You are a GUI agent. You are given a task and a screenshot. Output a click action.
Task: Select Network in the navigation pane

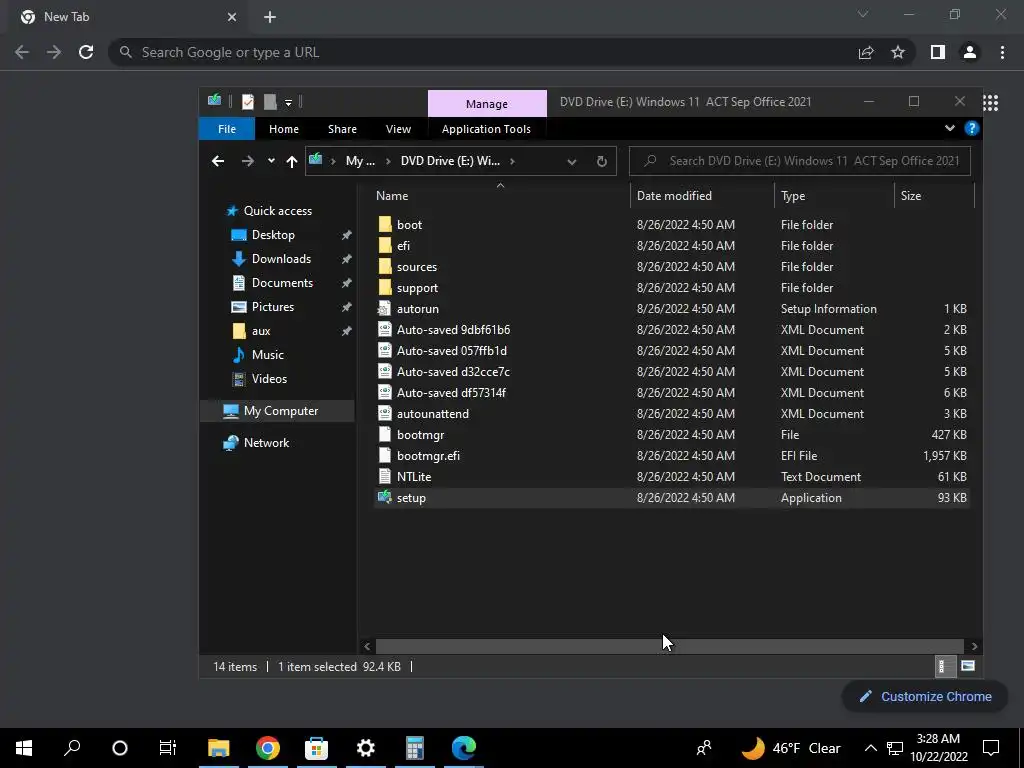(266, 443)
